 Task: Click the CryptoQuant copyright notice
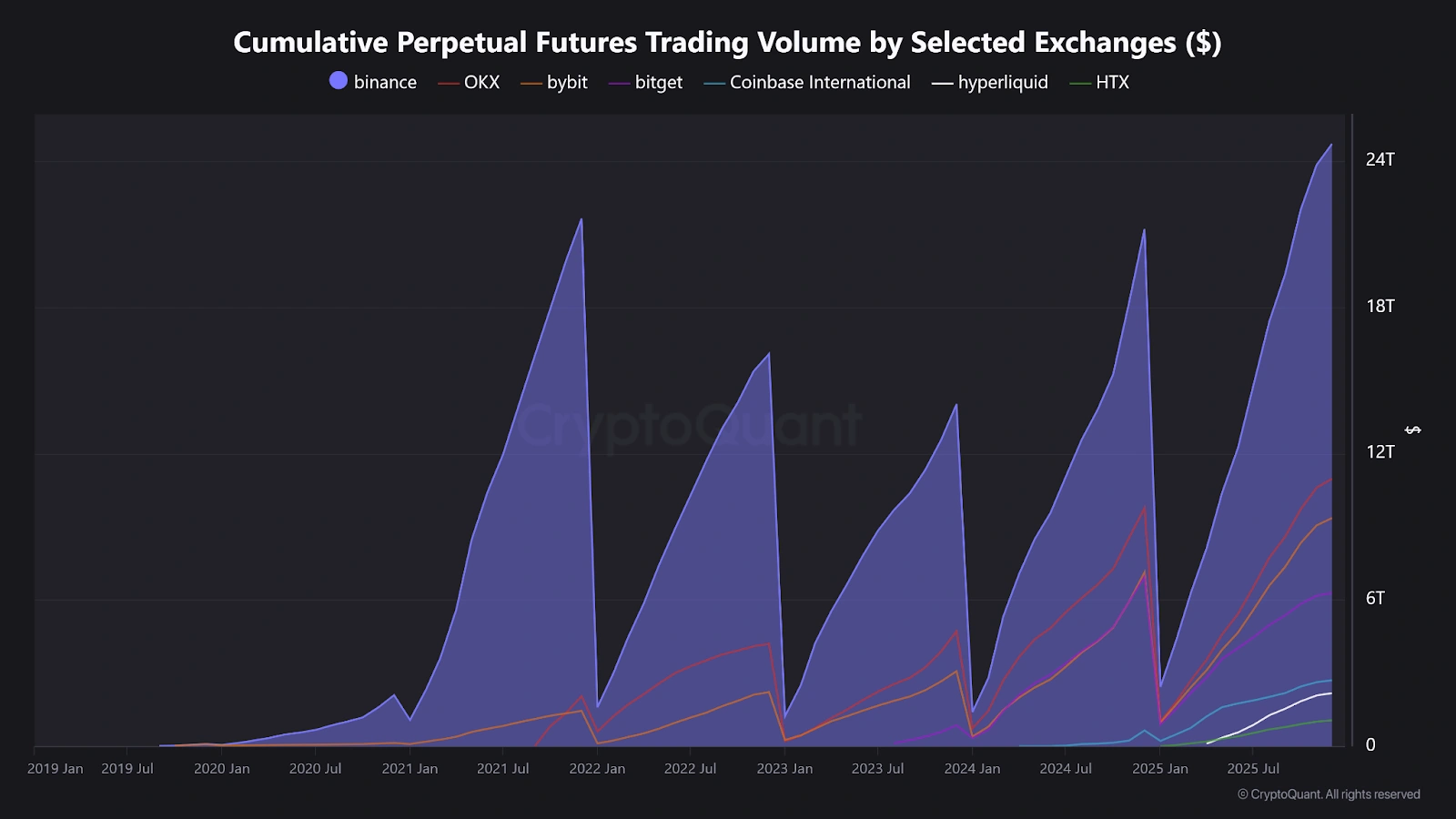(1329, 794)
